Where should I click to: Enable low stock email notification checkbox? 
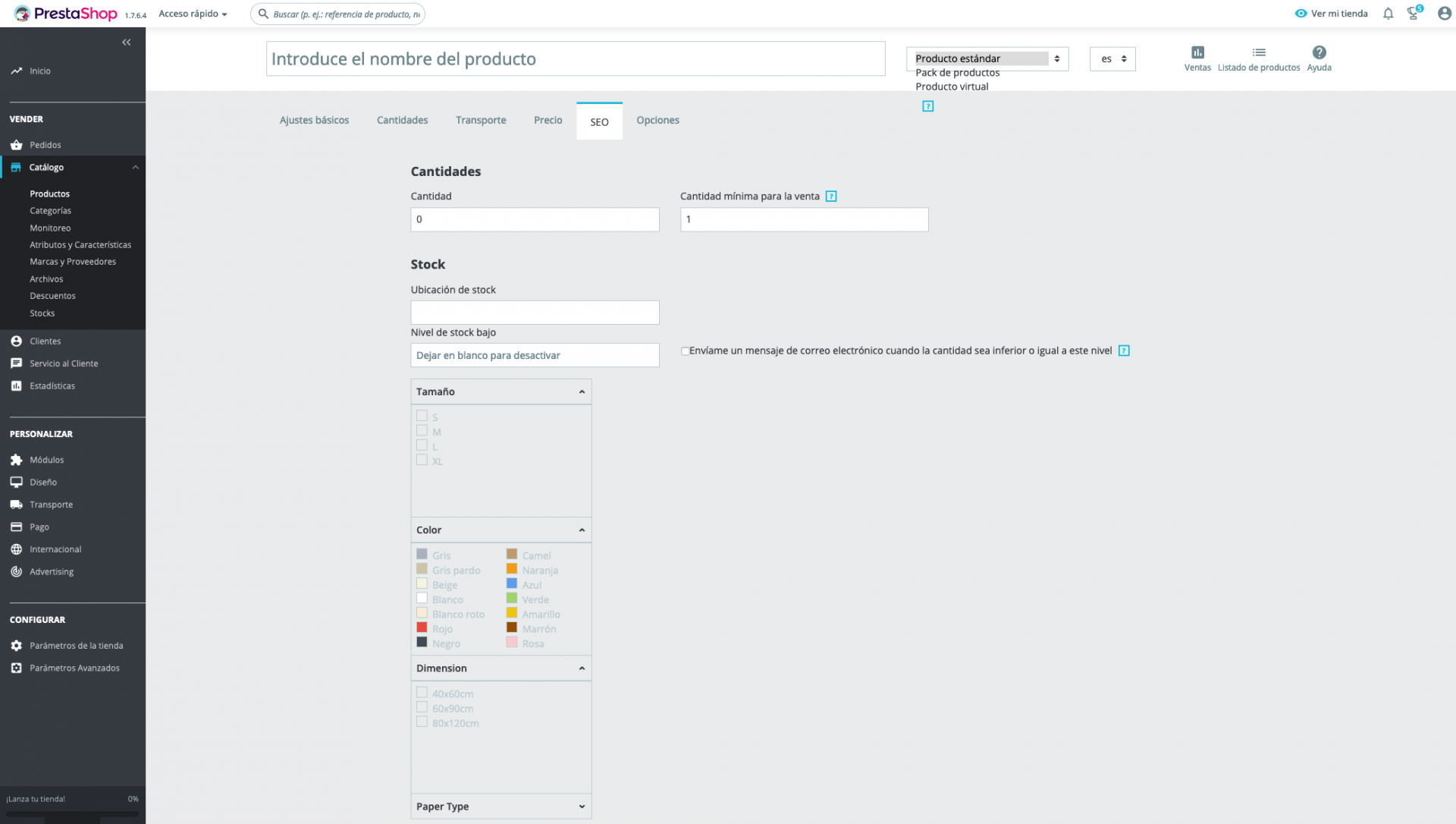coord(685,351)
